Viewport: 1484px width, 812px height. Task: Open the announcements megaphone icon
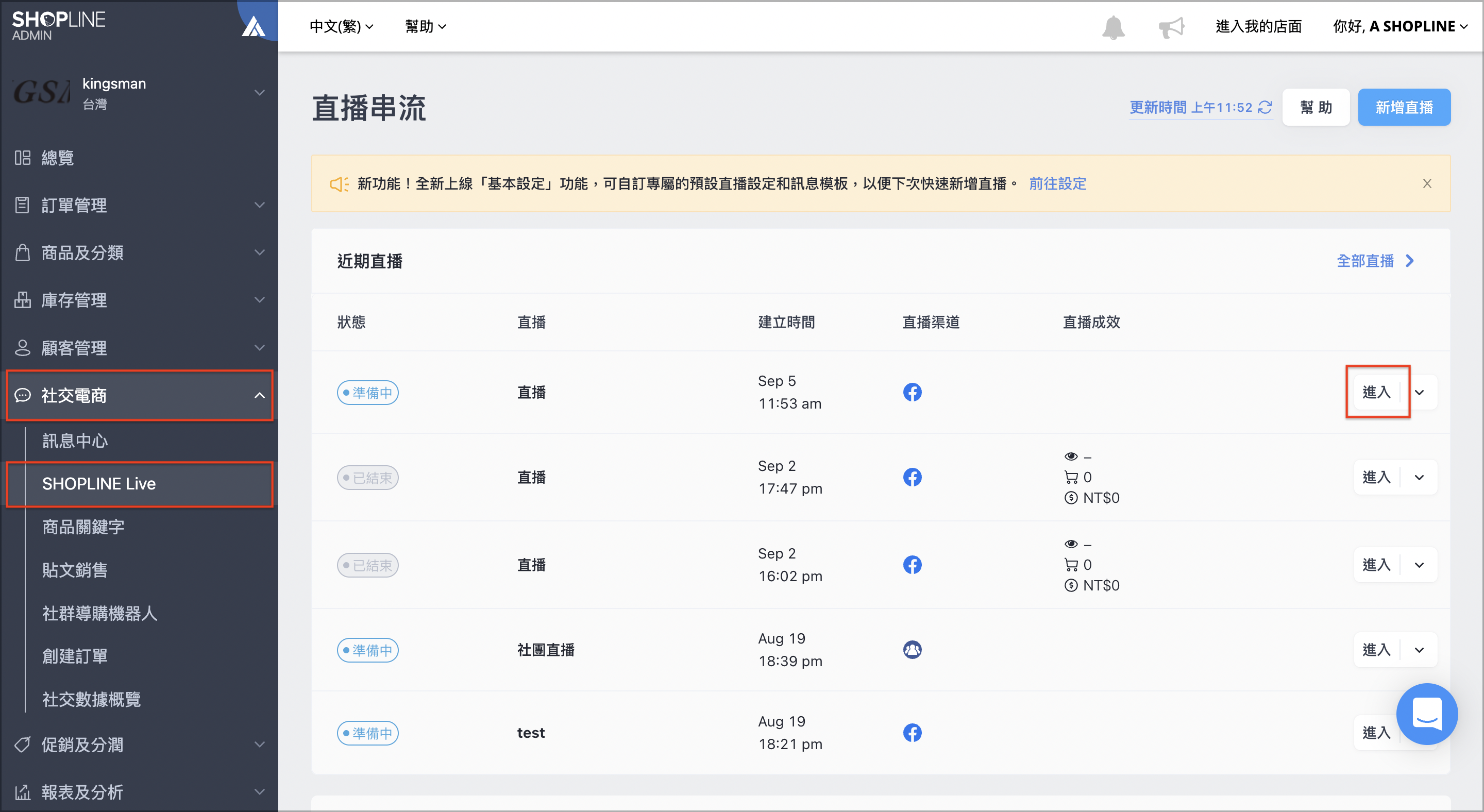(x=1171, y=27)
